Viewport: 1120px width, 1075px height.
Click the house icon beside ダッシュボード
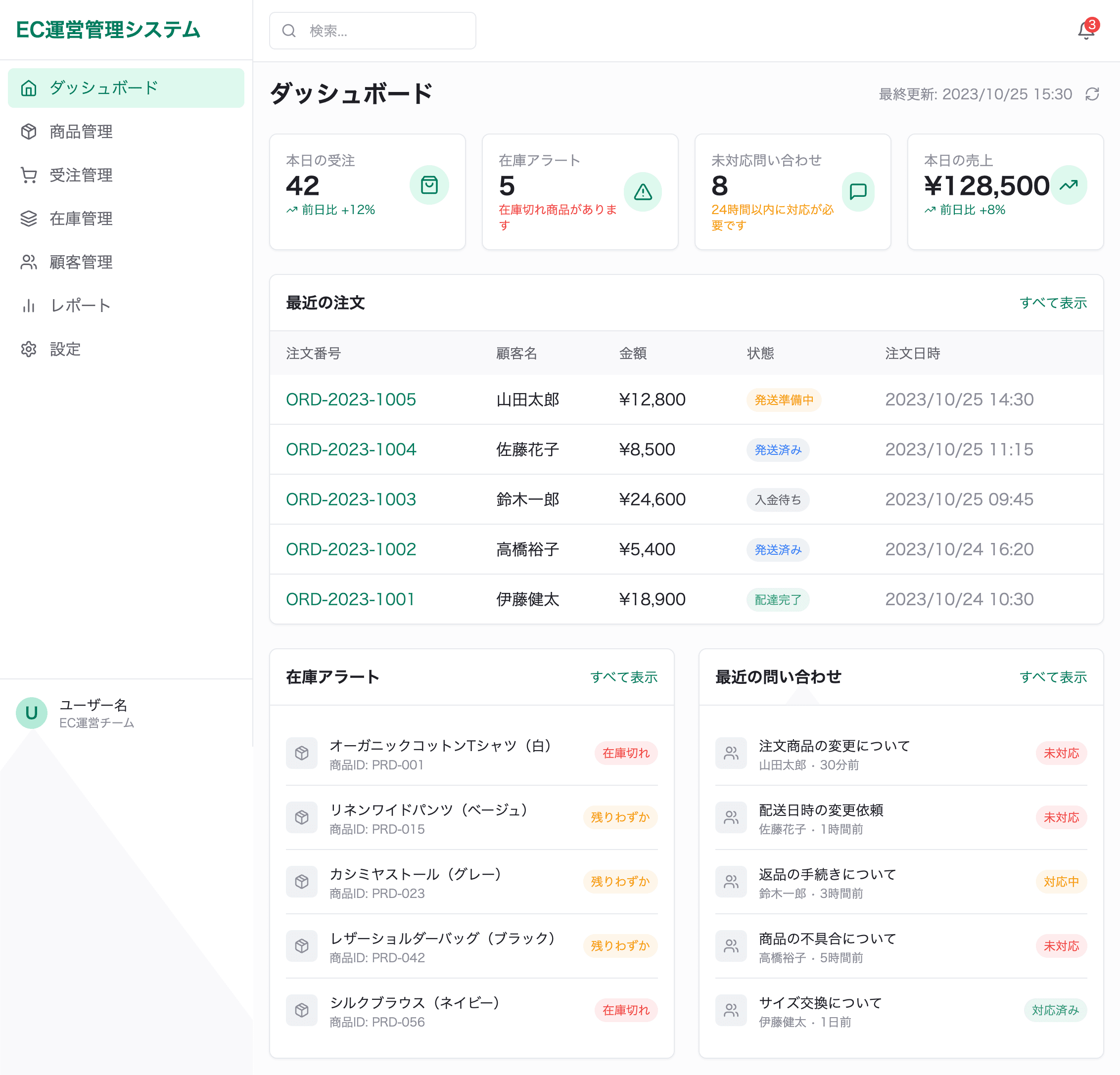29,88
